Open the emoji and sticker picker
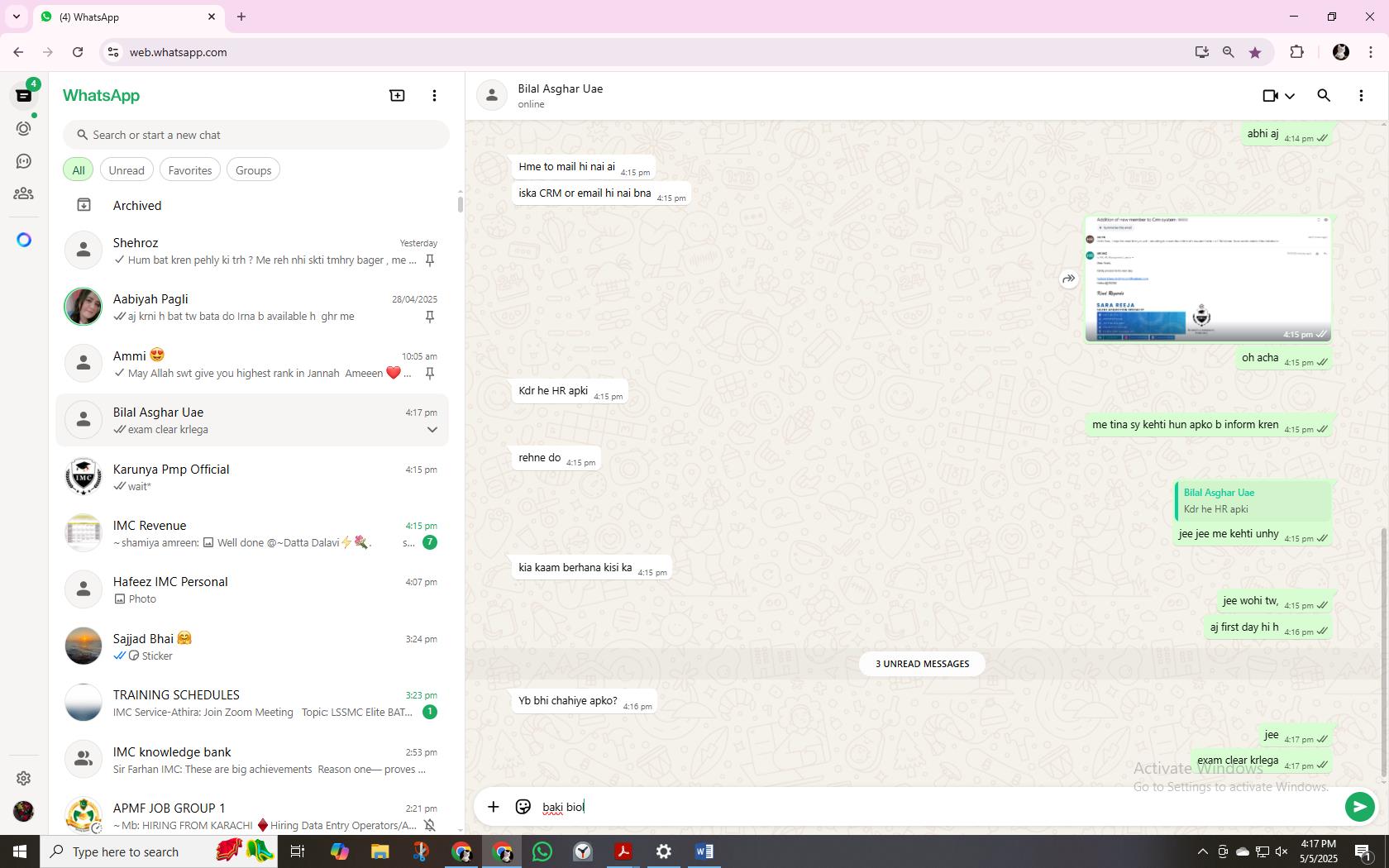Screen dimensions: 1389x868 point(523,807)
